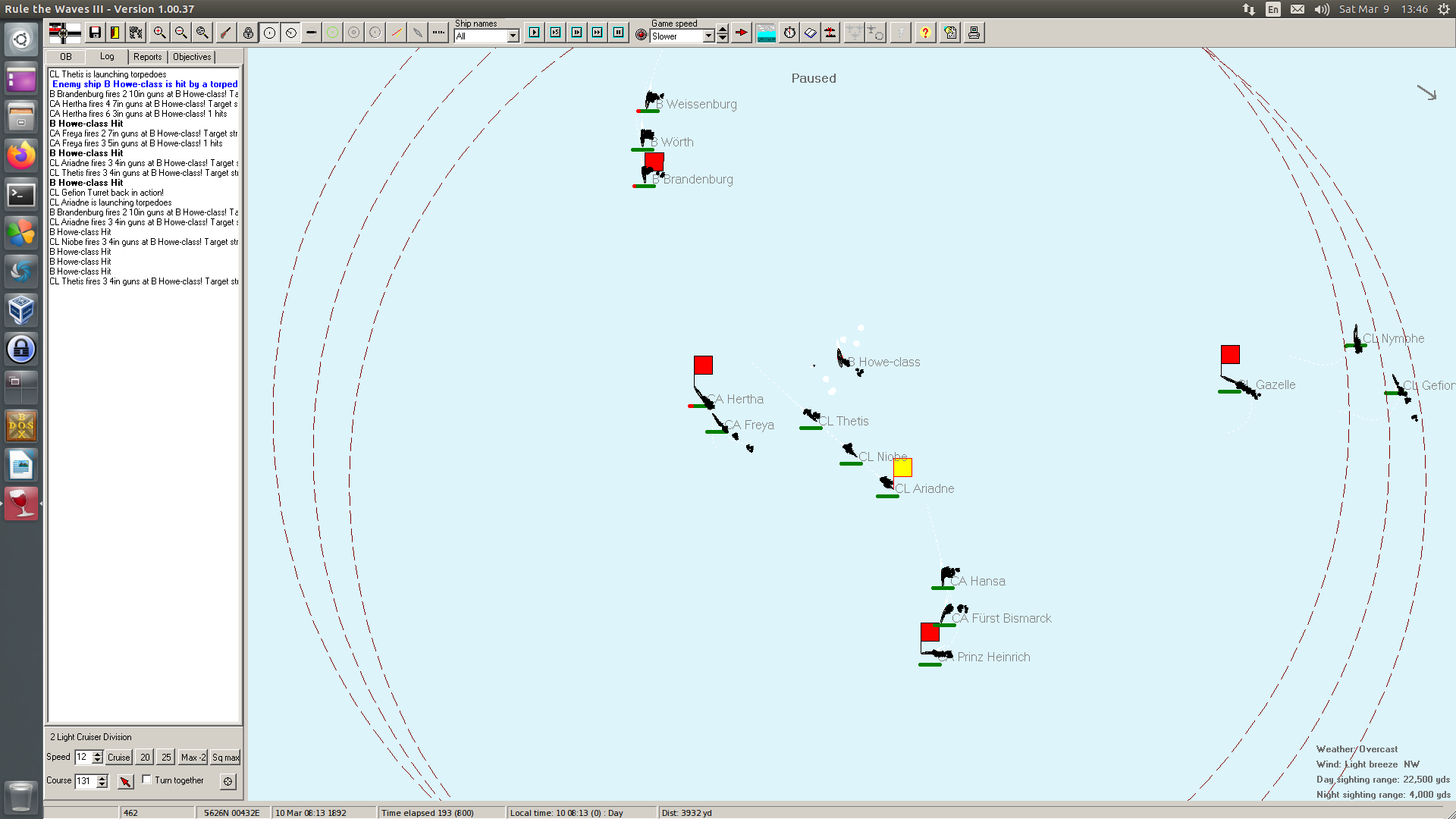Click the Course value field

pos(86,780)
